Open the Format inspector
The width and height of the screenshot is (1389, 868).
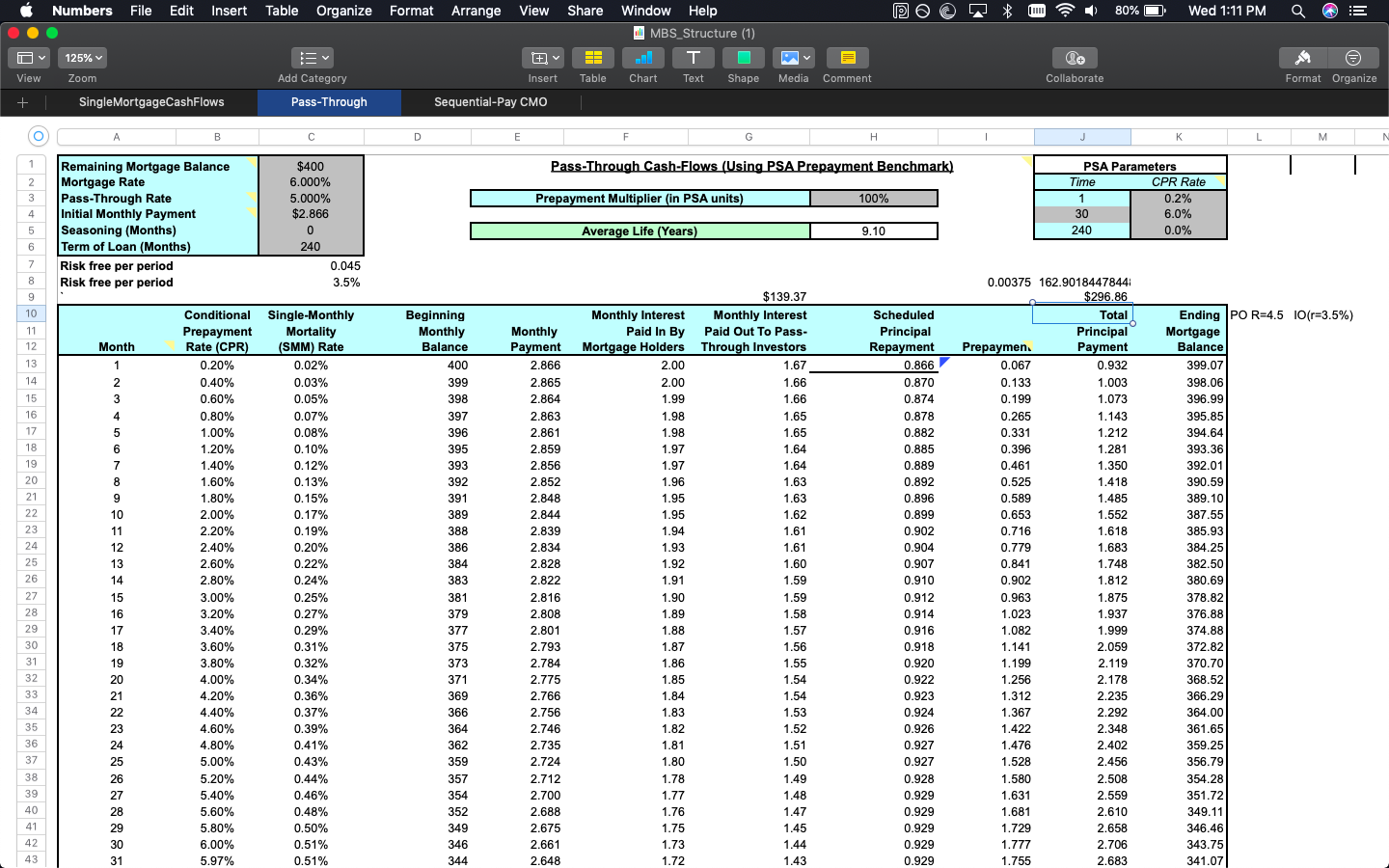[1303, 58]
